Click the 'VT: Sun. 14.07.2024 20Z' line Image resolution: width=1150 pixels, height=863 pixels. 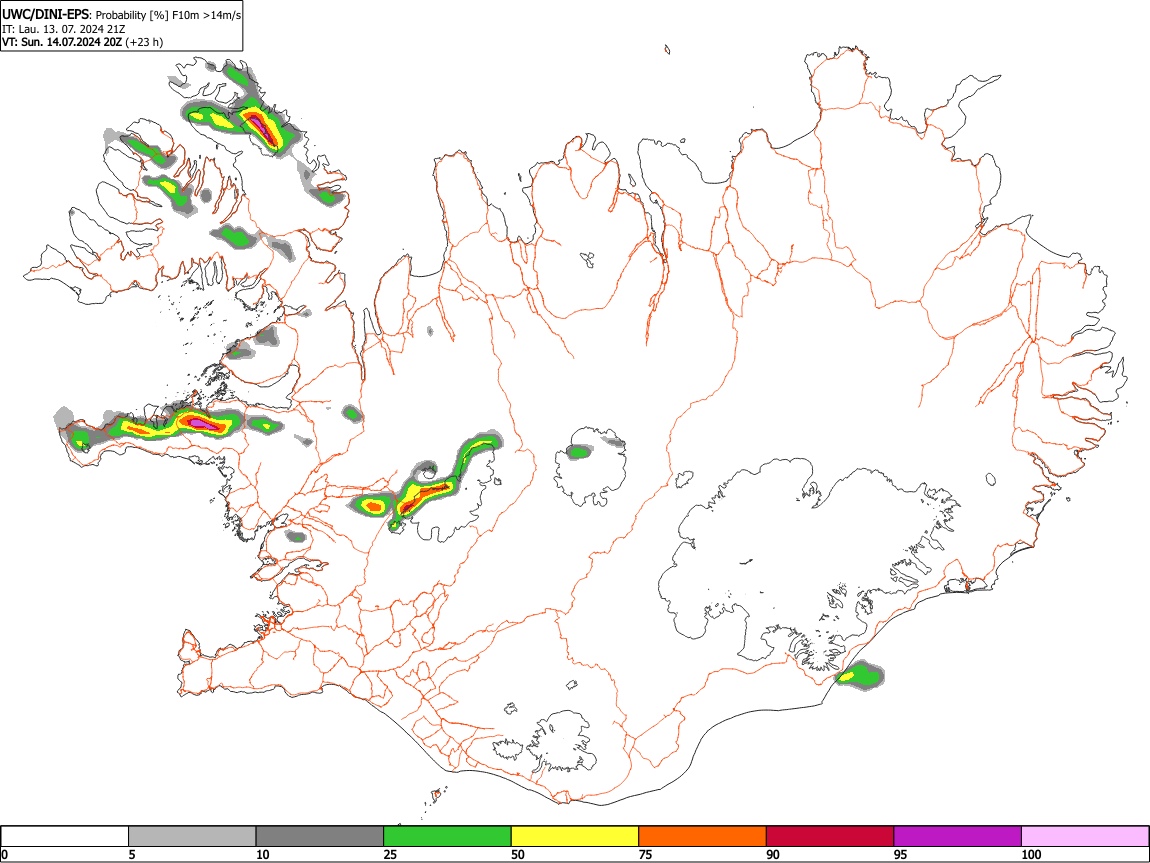62,42
